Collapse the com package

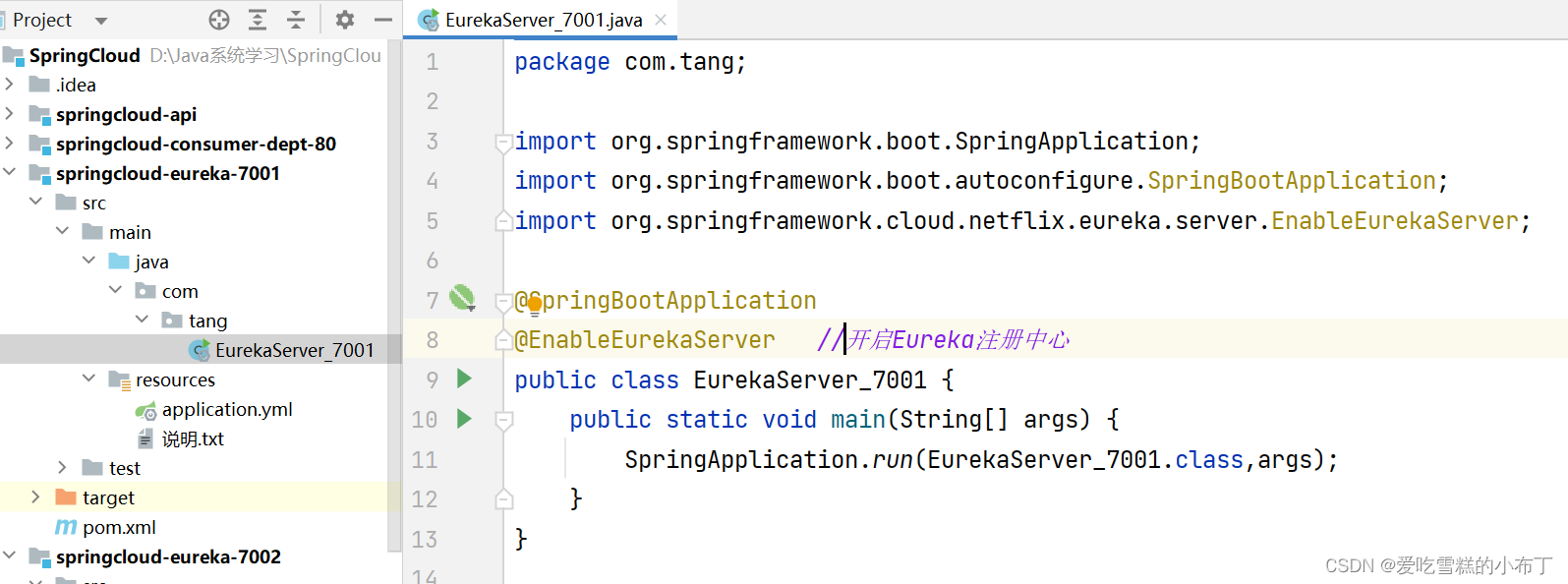(x=116, y=291)
